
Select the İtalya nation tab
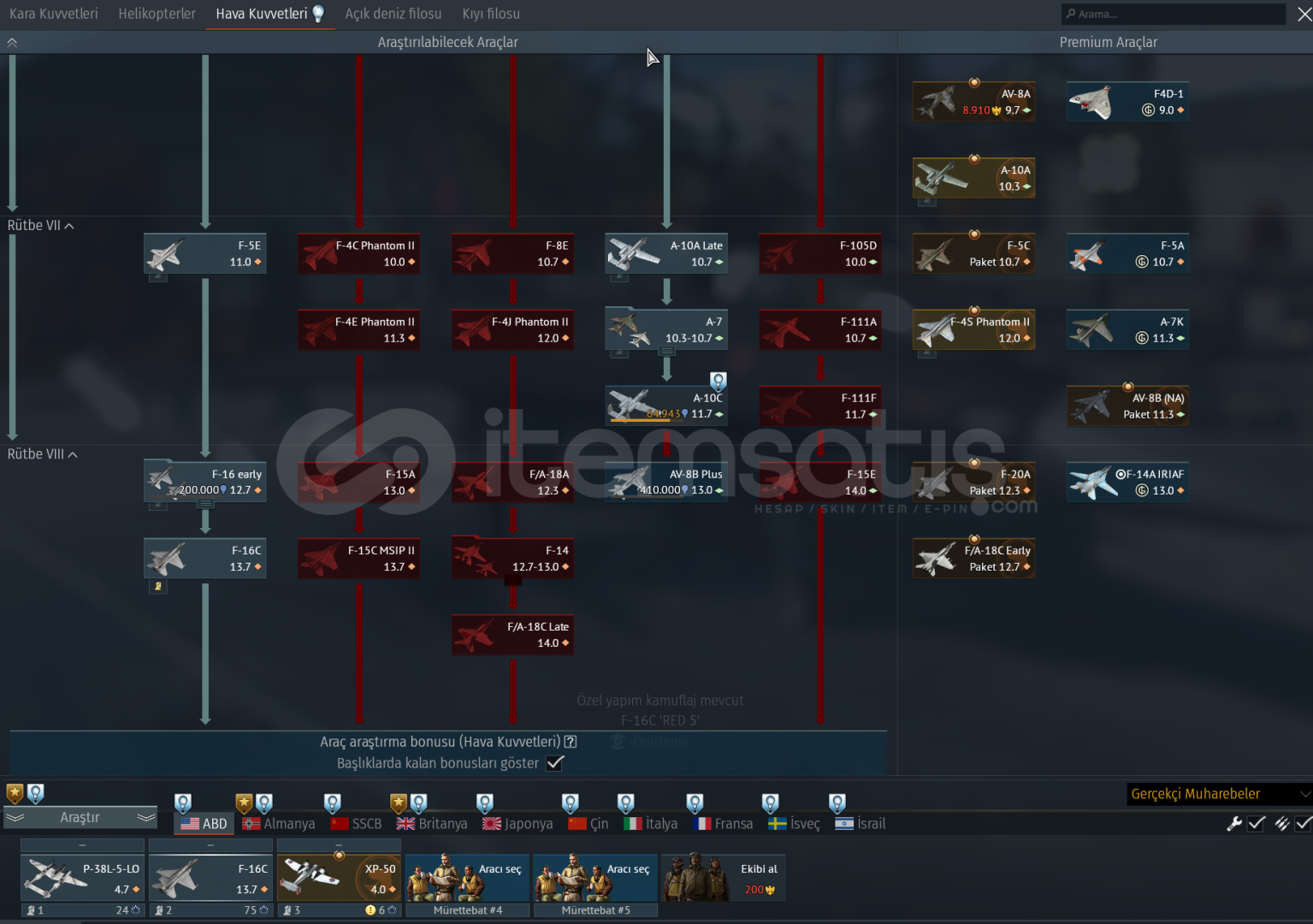click(651, 823)
